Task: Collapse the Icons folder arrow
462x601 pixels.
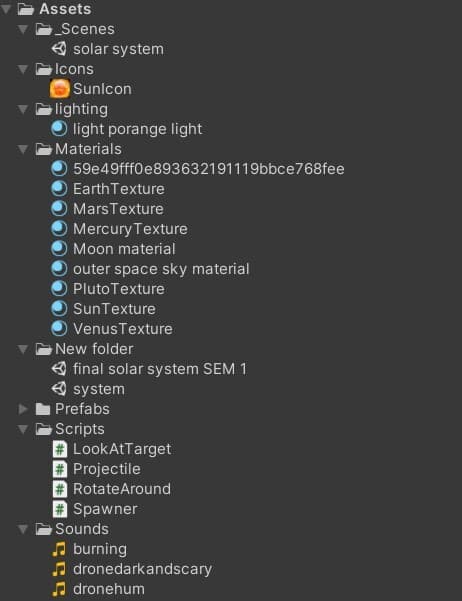Action: pyautogui.click(x=23, y=69)
